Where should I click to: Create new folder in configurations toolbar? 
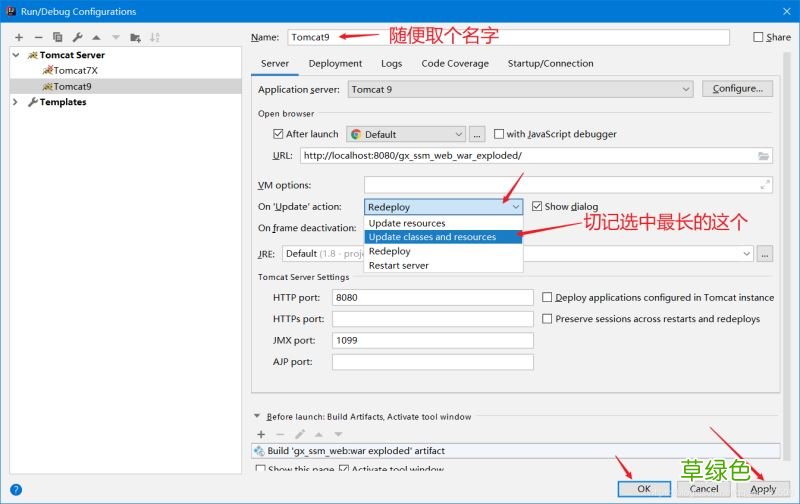click(x=135, y=37)
